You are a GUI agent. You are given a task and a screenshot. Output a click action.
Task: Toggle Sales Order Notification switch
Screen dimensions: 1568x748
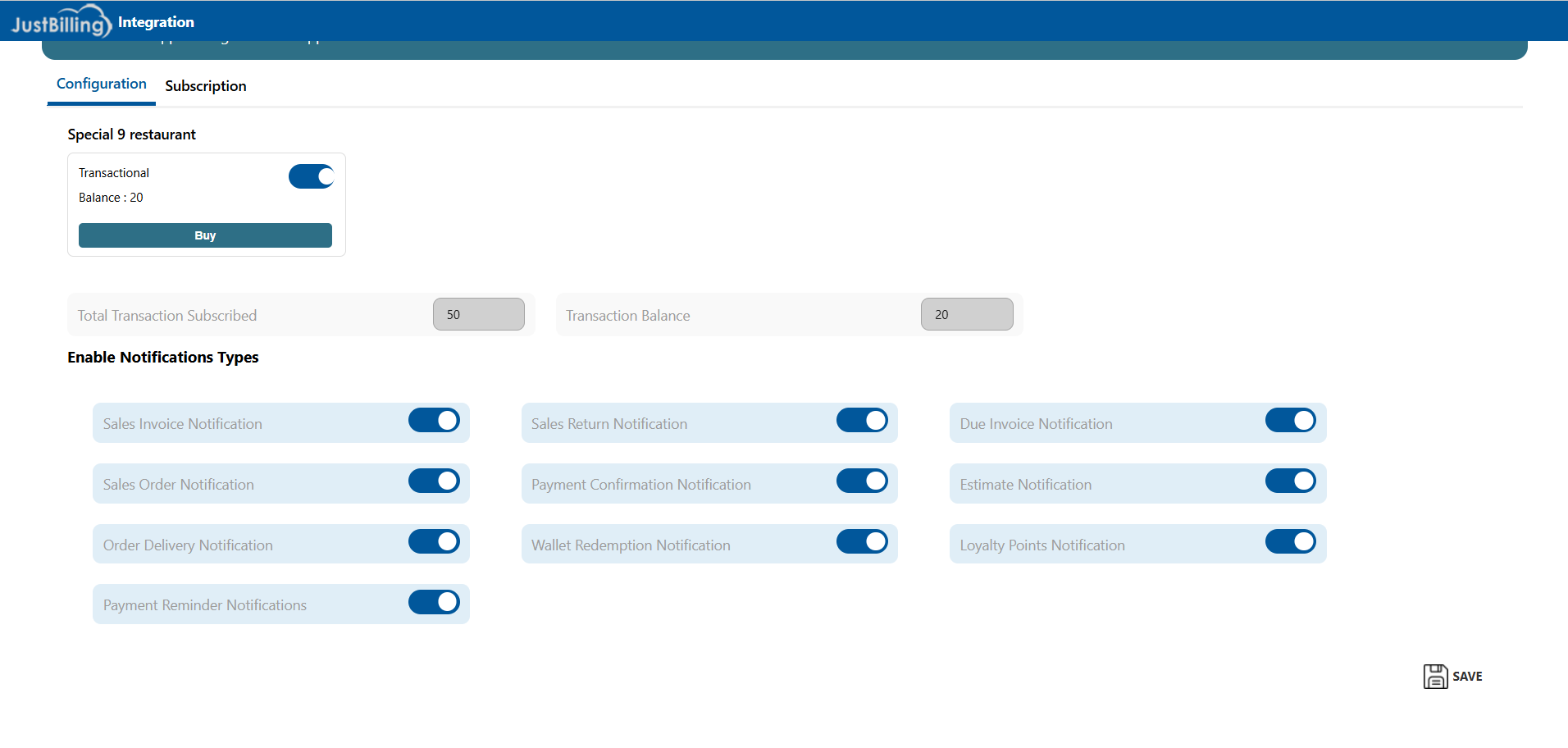tap(434, 481)
